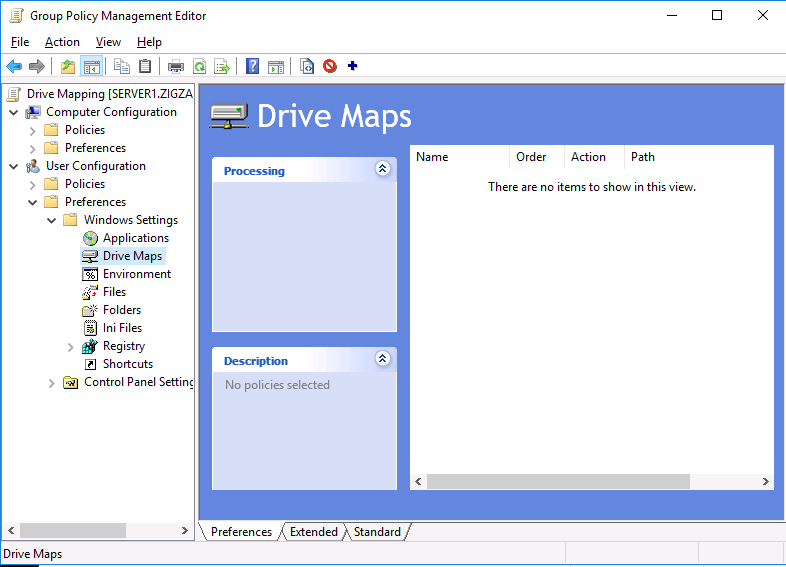Click tree pane scroll left arrow
Viewport: 786px width, 567px height.
(12, 530)
